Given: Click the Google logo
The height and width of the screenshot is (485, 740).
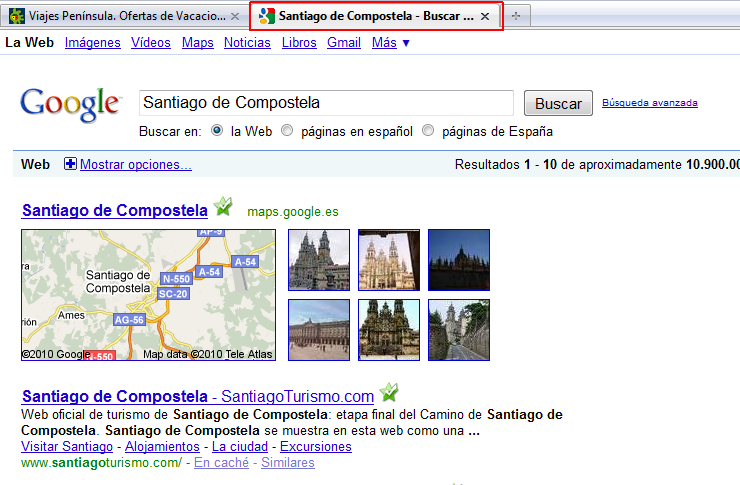Looking at the screenshot, I should 70,105.
